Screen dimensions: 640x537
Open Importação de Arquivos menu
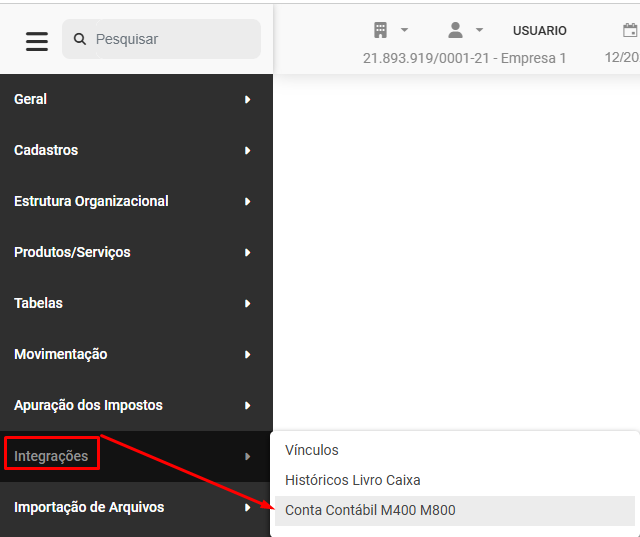pos(89,507)
